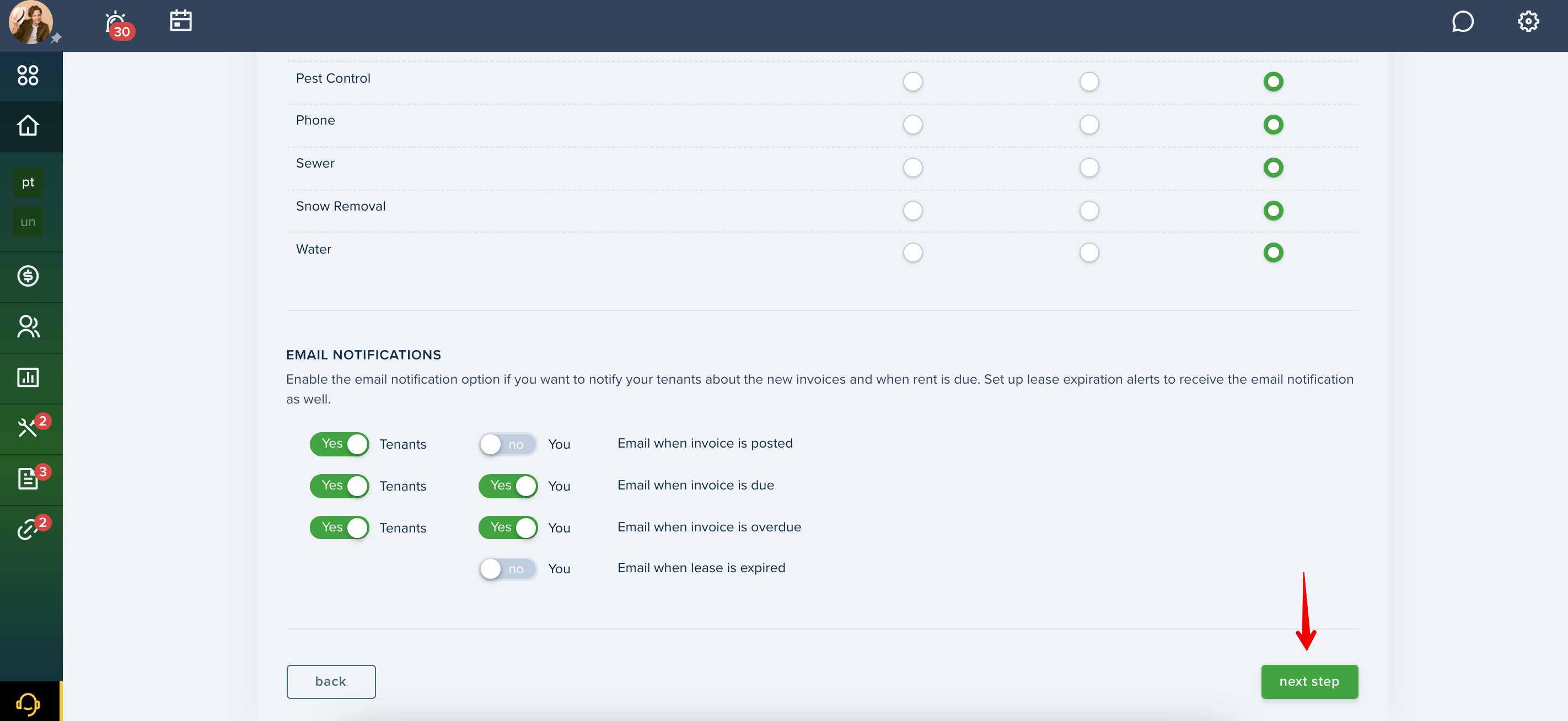Select first radio option for Pest Control
1568x721 pixels.
[912, 82]
